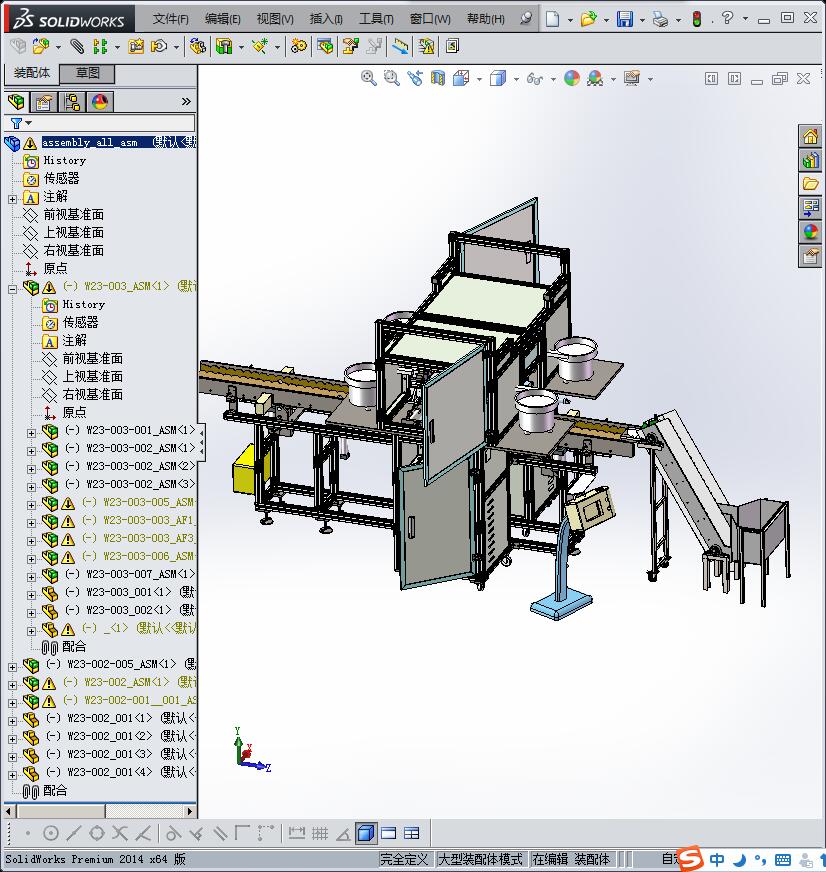Click the Rebuild traffic light icon

[696, 19]
